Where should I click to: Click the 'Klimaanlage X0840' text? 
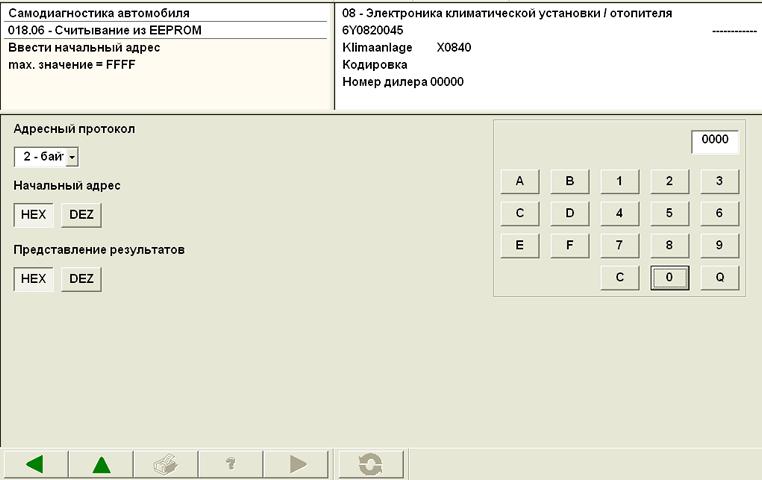[407, 48]
